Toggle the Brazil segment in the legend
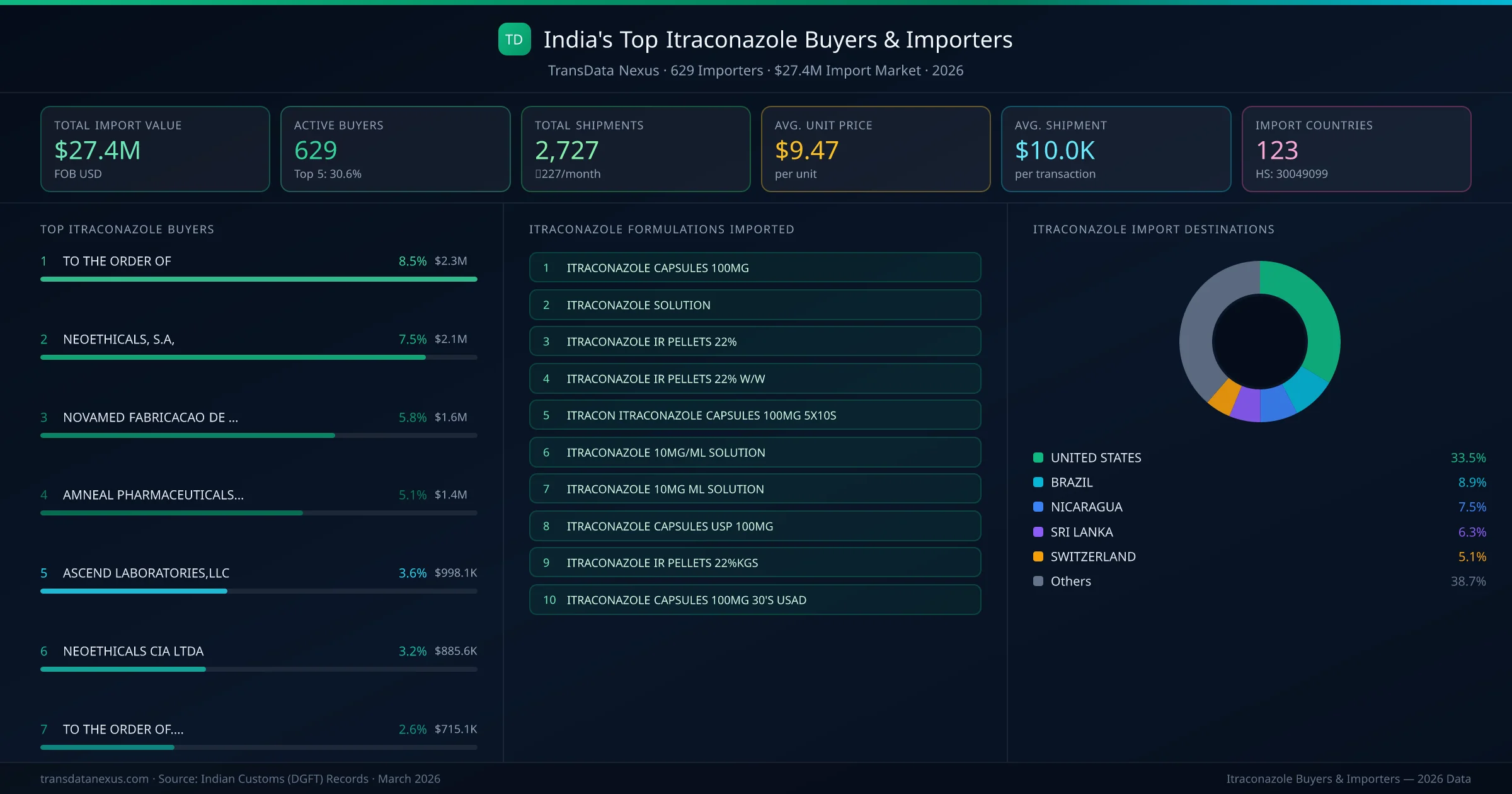 [x=1038, y=482]
